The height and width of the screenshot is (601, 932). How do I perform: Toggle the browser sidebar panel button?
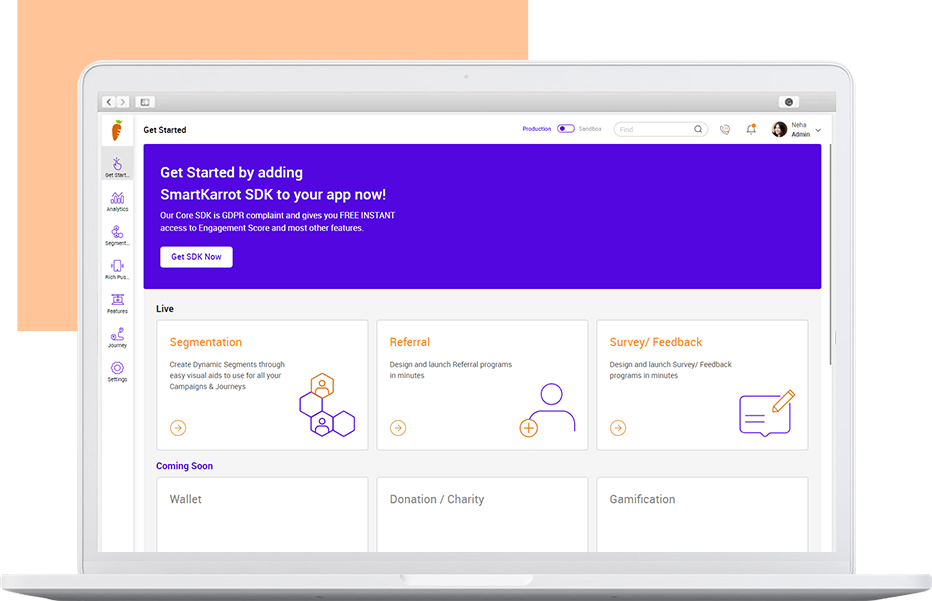click(144, 102)
